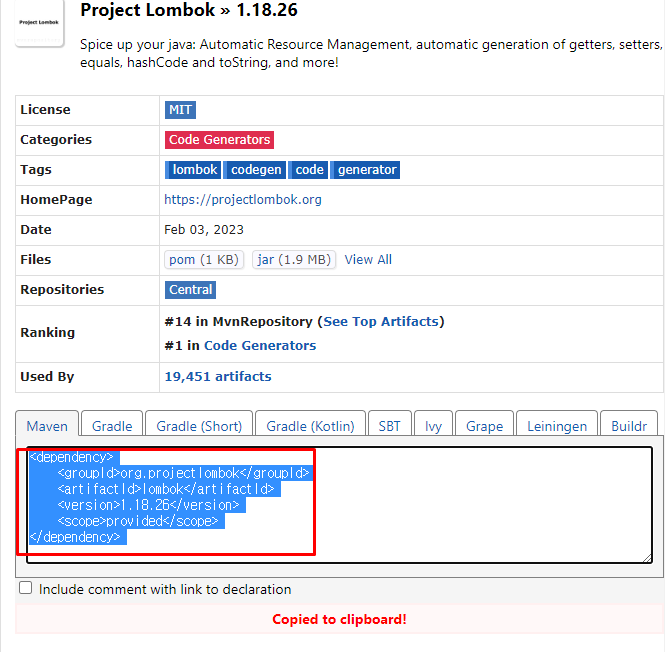Open the Code Generators category badge
Viewport: 665px width, 652px height.
click(219, 140)
